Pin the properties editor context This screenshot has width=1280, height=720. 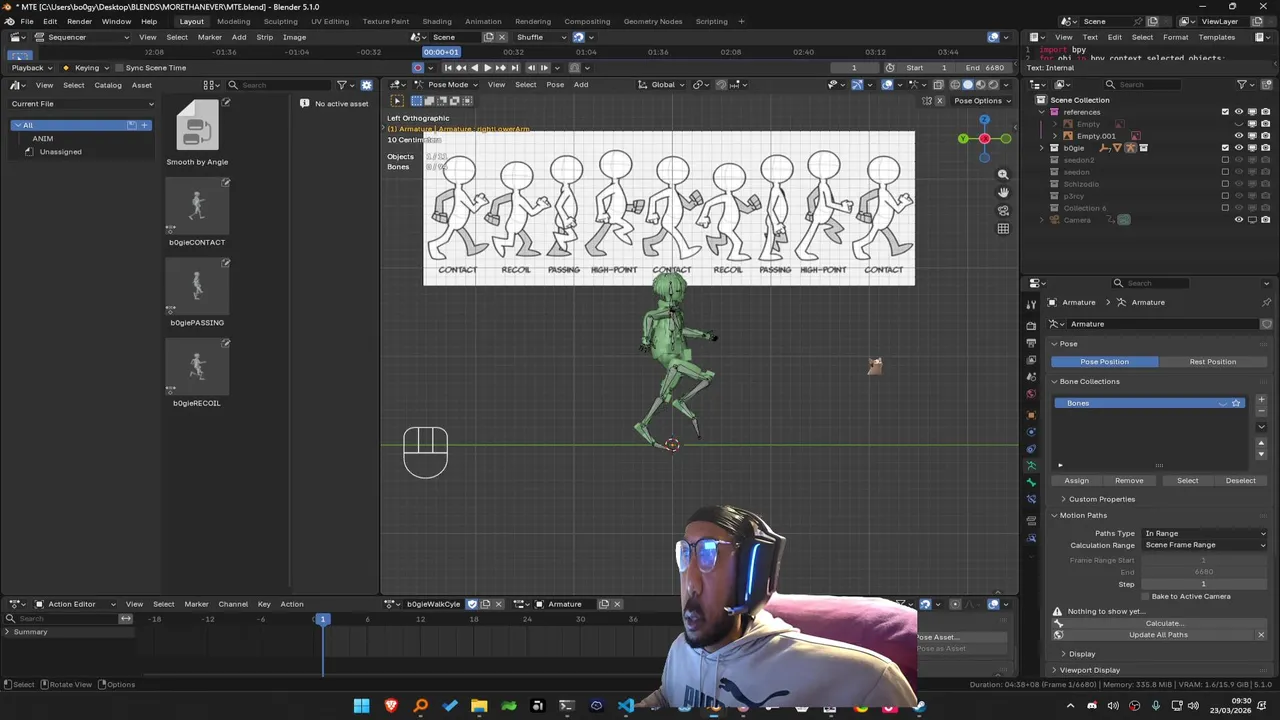point(1266,302)
